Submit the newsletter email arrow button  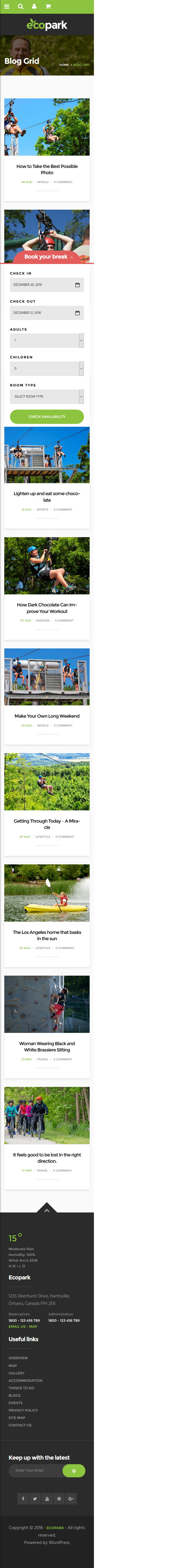pyautogui.click(x=74, y=1470)
